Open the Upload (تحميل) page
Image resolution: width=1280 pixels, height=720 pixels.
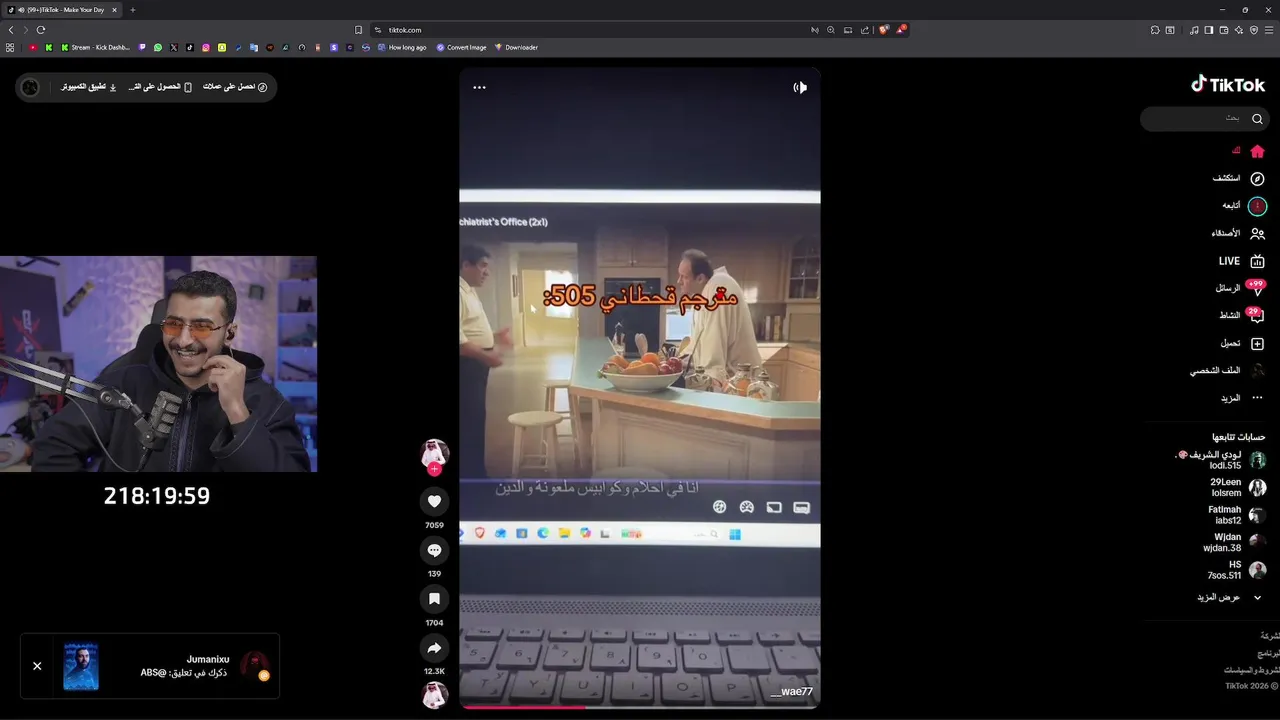pyautogui.click(x=1242, y=343)
